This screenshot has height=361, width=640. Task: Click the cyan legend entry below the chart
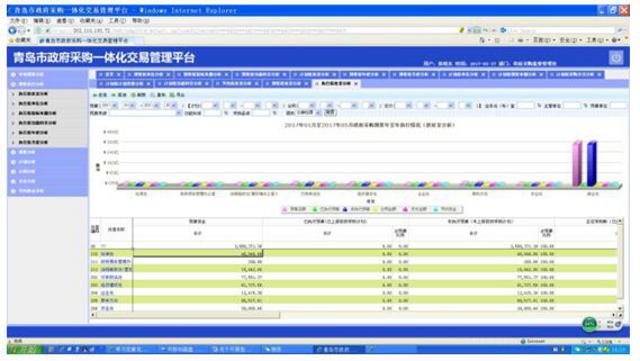446,209
